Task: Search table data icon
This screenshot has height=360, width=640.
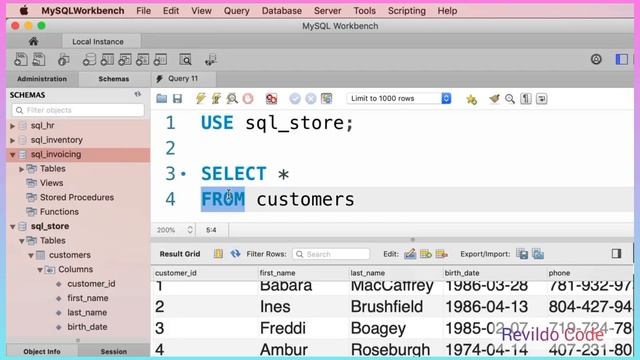Action: (x=185, y=60)
